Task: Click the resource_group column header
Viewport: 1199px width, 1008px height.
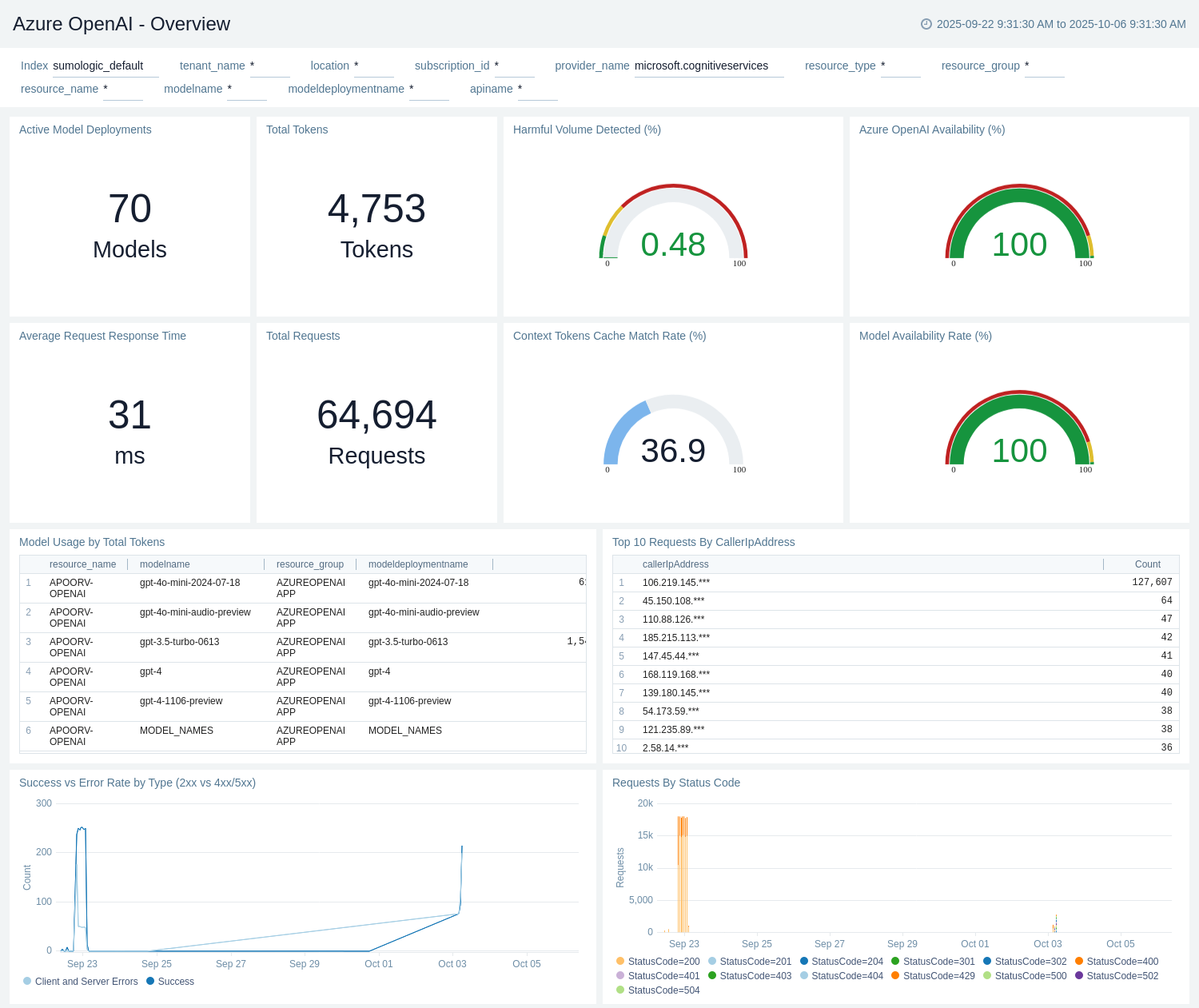Action: (x=309, y=564)
